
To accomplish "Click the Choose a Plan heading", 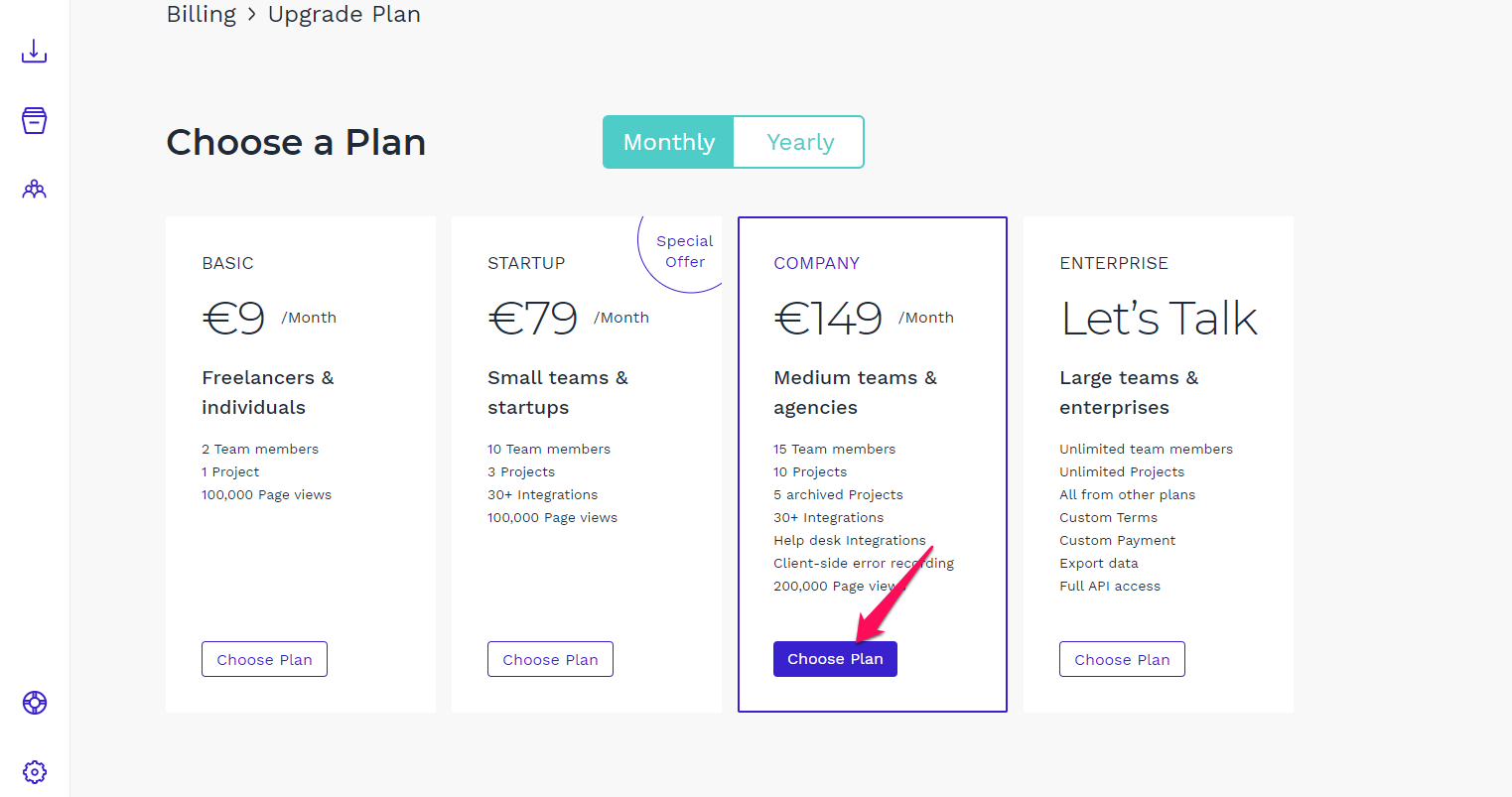I will click(296, 142).
